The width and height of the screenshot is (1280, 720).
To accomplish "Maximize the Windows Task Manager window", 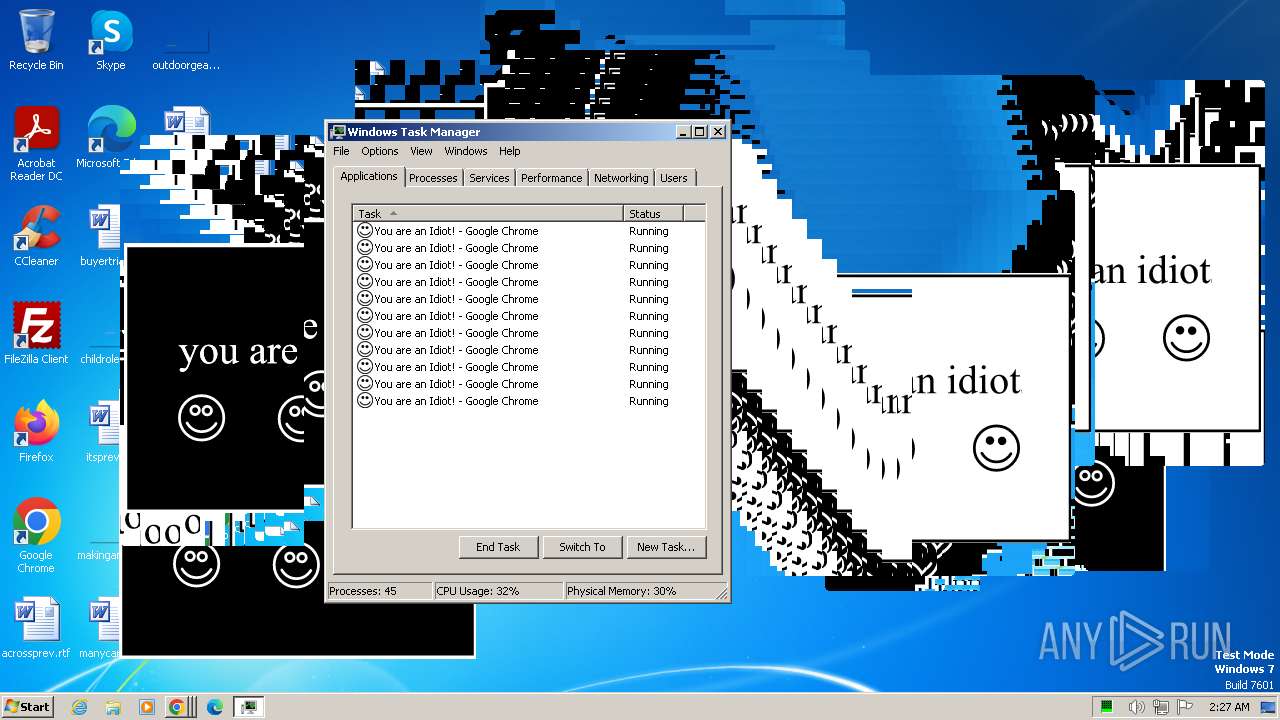I will [x=699, y=132].
